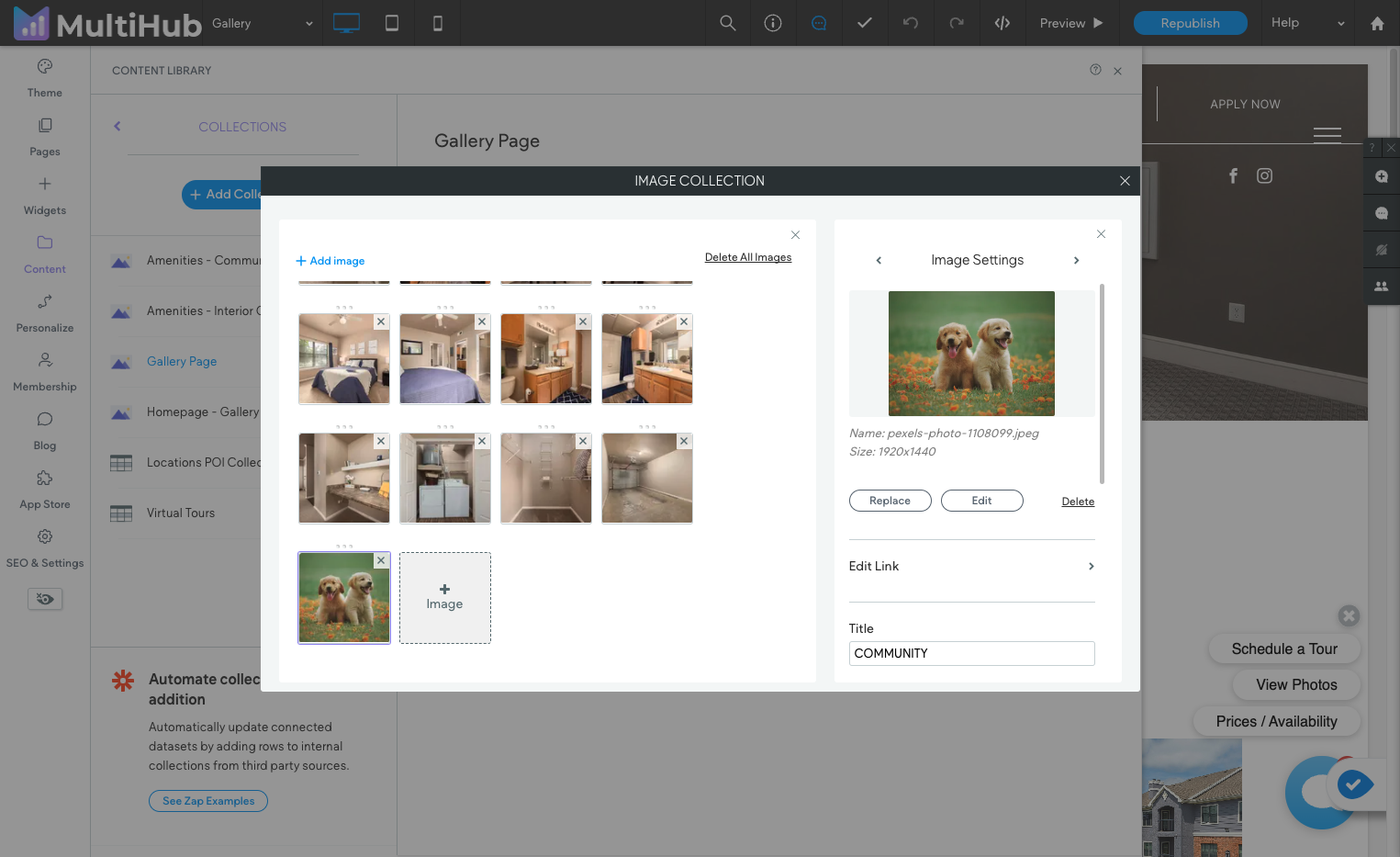This screenshot has width=1400, height=857.
Task: Click See Zap Examples button
Action: click(208, 801)
